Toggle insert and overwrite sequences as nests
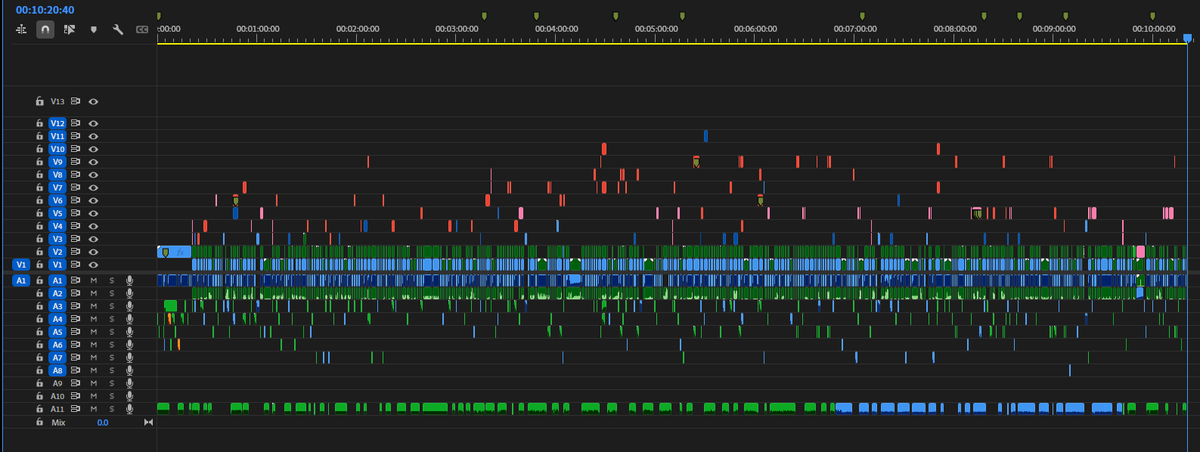The image size is (1200, 452). point(22,29)
